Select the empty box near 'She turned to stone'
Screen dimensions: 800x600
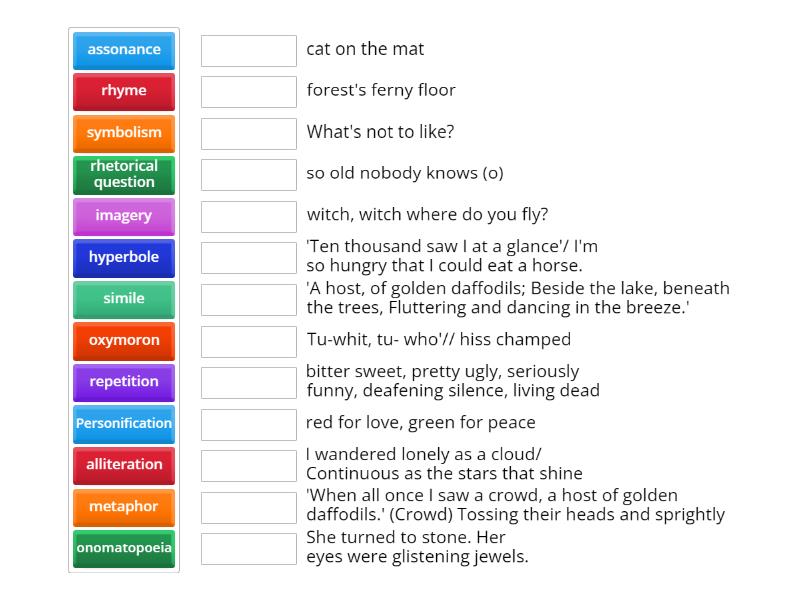[x=246, y=548]
